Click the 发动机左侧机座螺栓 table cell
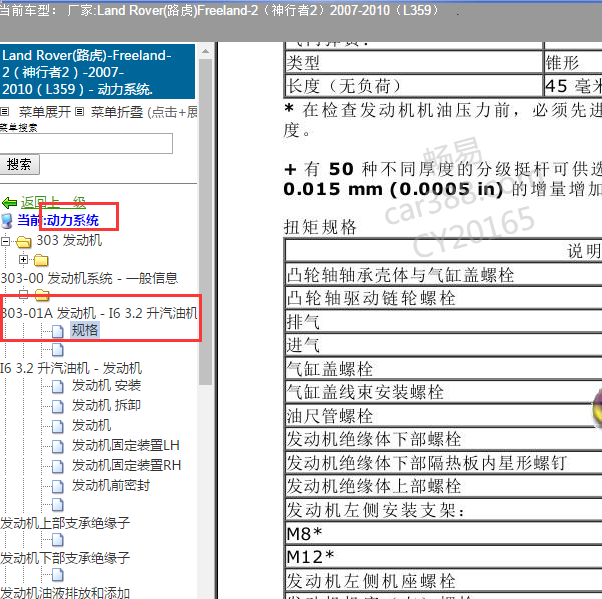This screenshot has width=602, height=599. pos(443,581)
